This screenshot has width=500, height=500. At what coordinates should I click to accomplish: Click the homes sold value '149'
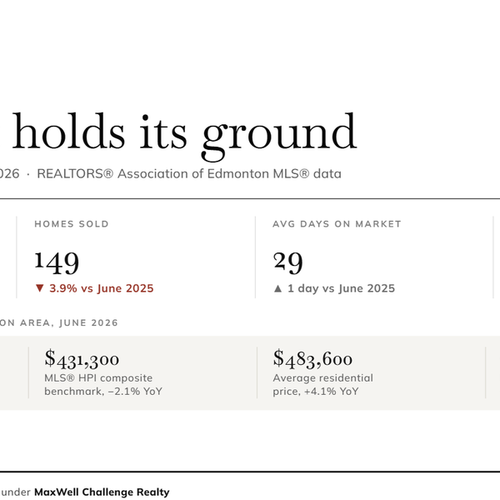pos(57,262)
